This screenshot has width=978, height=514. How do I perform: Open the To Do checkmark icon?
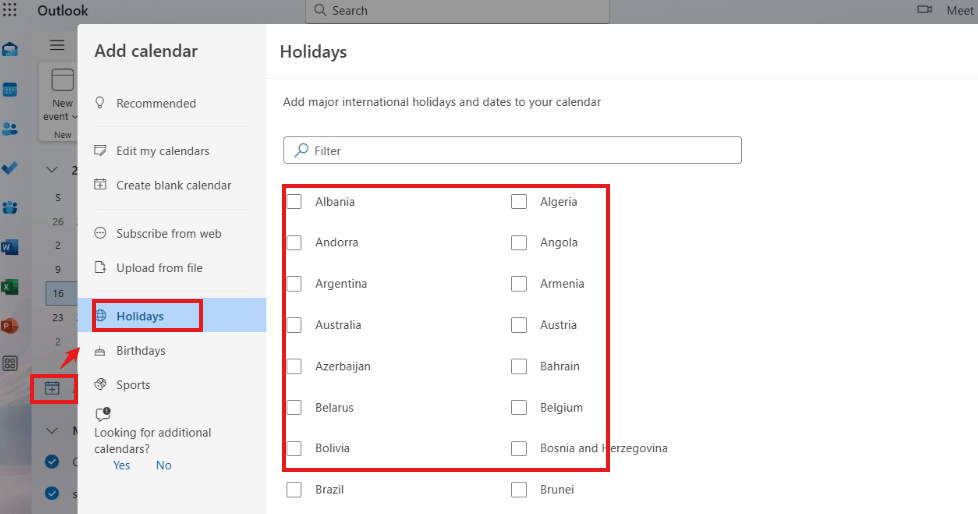coord(10,168)
